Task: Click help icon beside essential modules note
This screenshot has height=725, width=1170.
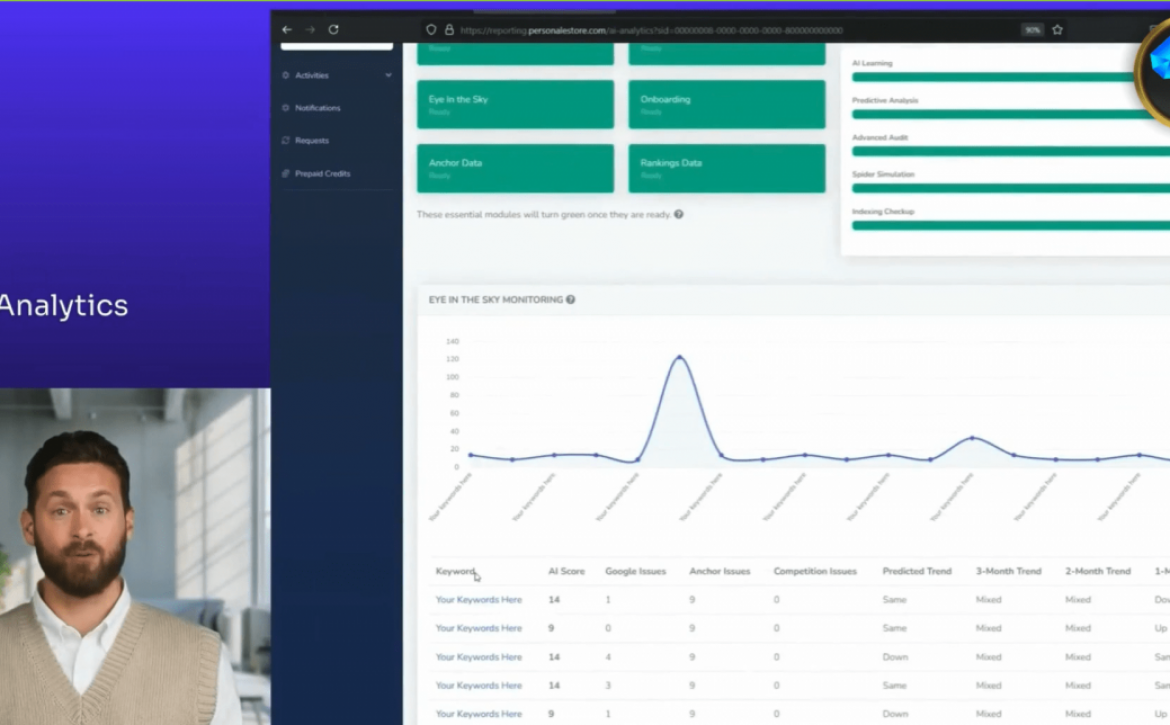Action: point(678,215)
